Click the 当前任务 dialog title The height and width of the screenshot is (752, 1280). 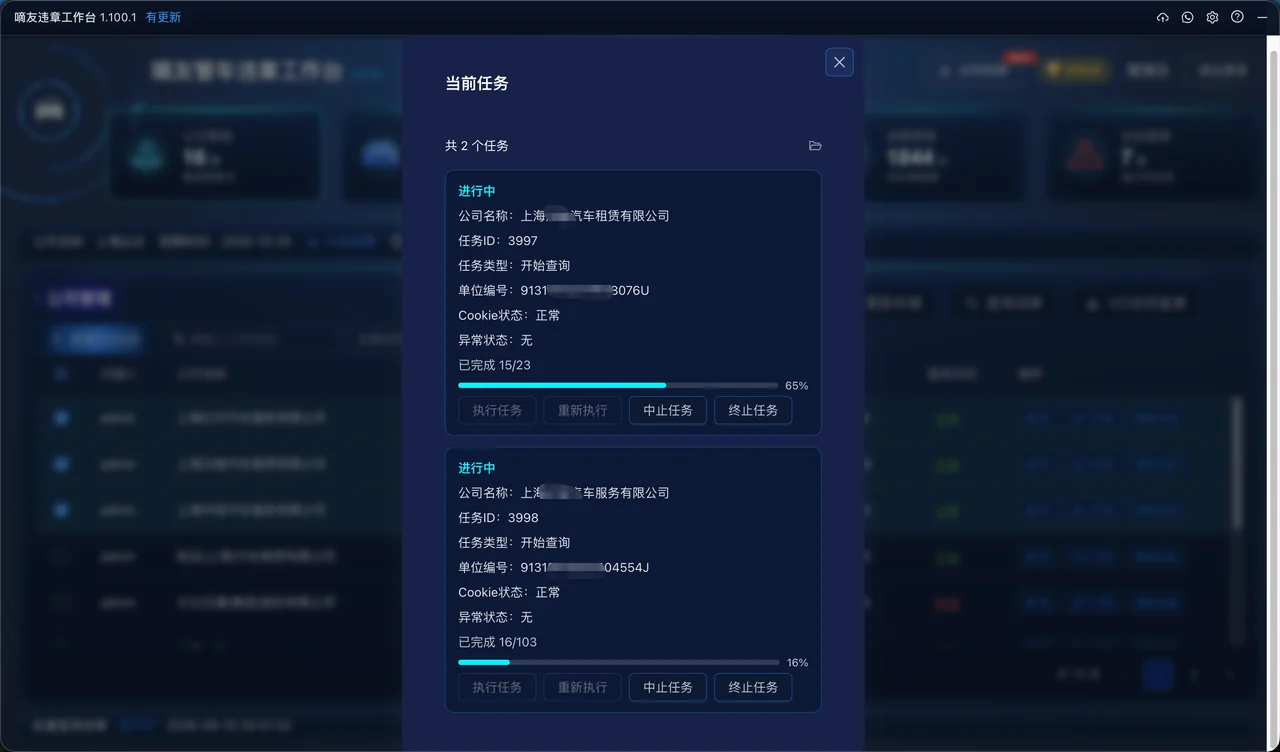point(477,84)
